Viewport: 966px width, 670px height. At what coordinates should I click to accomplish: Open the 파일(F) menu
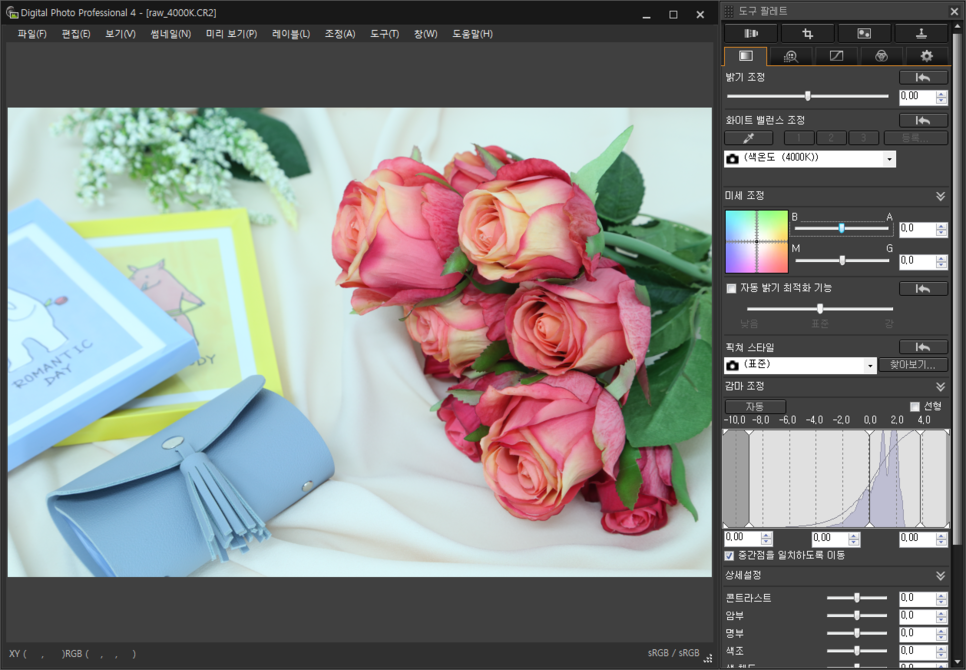pyautogui.click(x=32, y=34)
